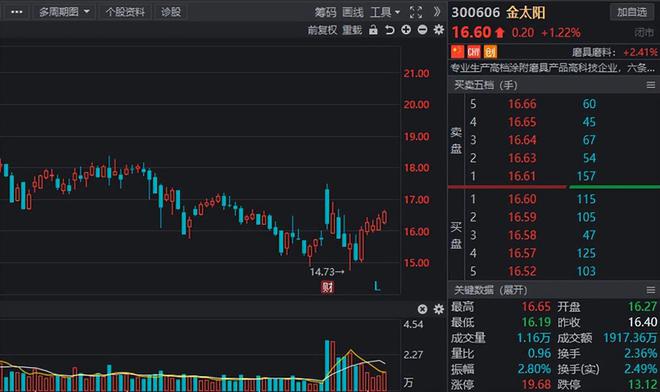
Task: Open 关键数据 panel menu icon
Action: tap(651, 290)
